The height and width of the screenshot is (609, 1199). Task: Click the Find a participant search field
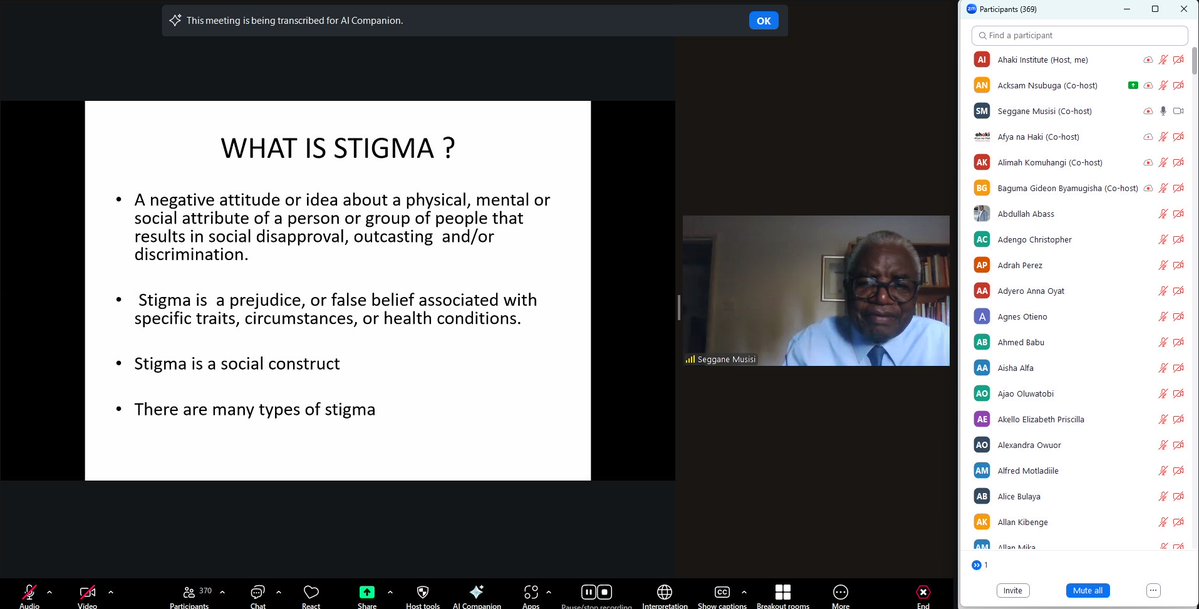1079,35
